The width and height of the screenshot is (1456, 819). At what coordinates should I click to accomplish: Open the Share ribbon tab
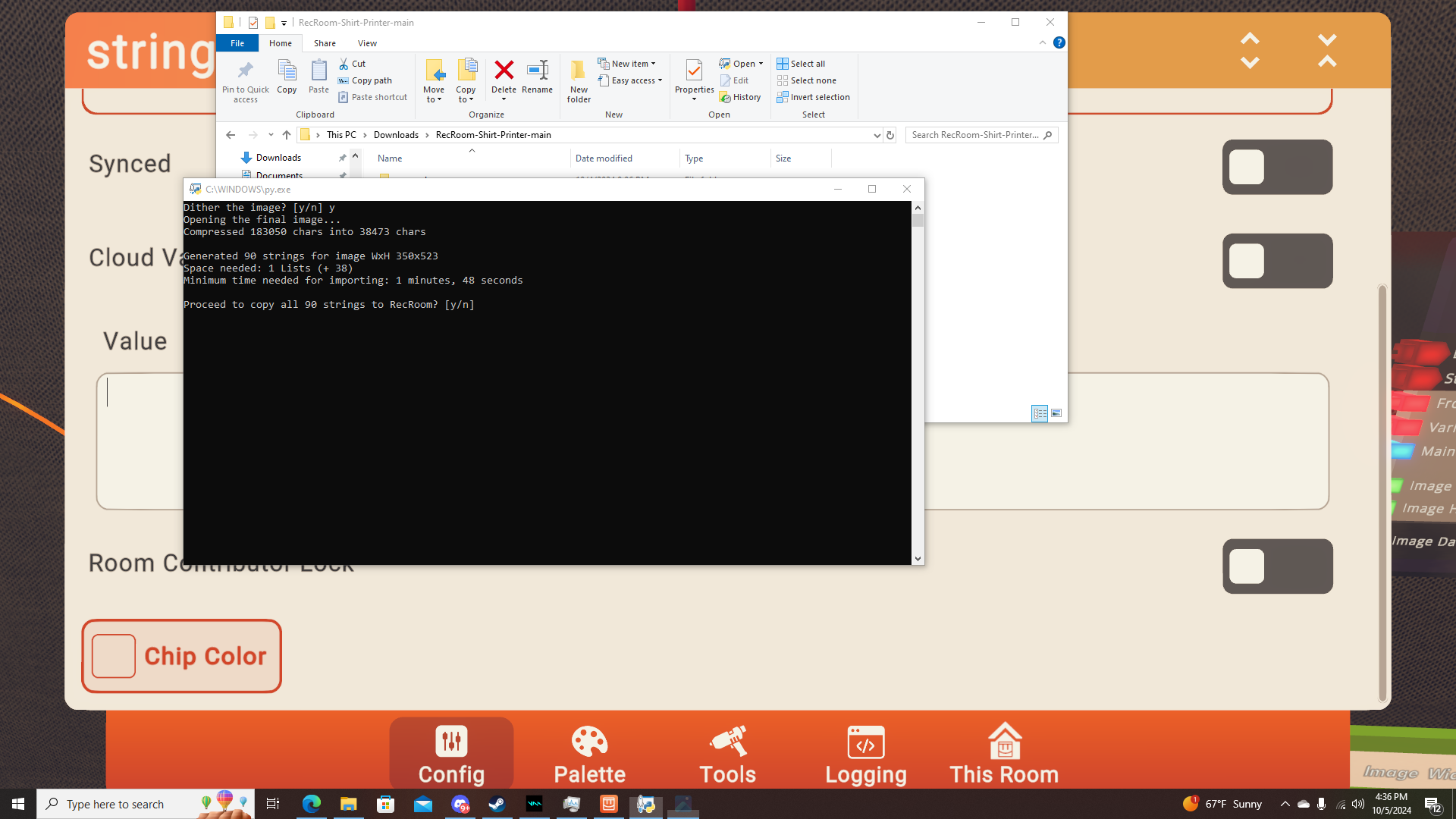(x=325, y=43)
